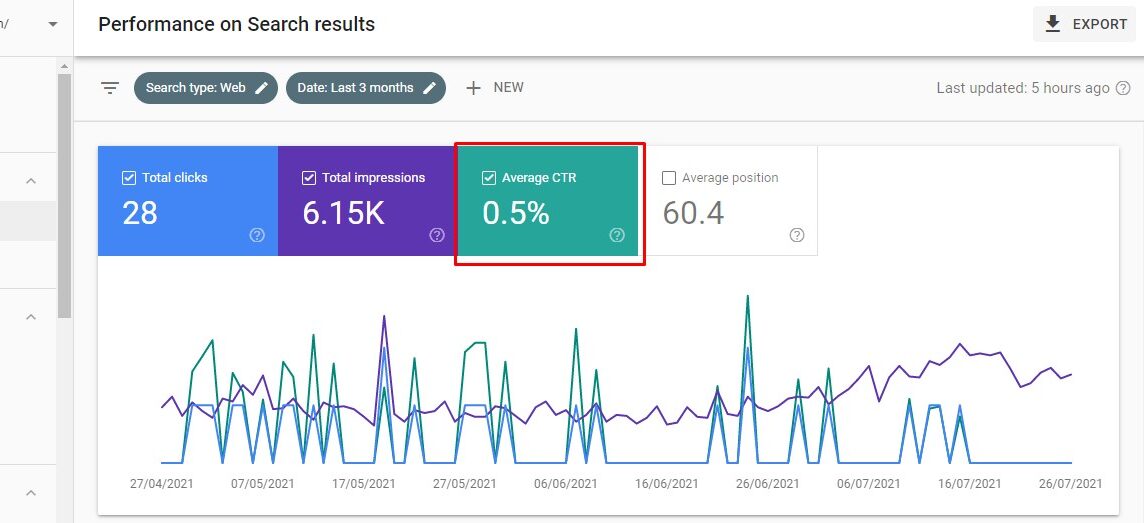Image resolution: width=1144 pixels, height=523 pixels.
Task: Open help on Average position card
Action: (x=797, y=235)
